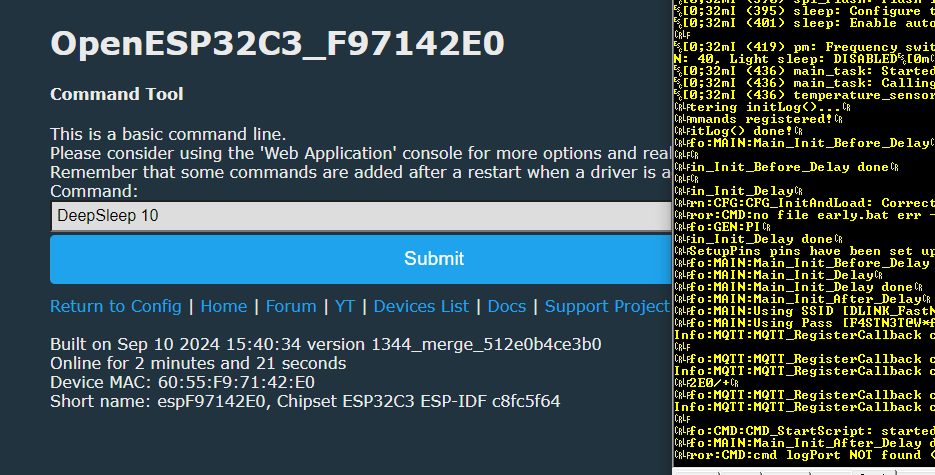This screenshot has height=475, width=935.
Task: Click terminal line 'Light sleep: DISABLED'
Action: tap(804, 59)
